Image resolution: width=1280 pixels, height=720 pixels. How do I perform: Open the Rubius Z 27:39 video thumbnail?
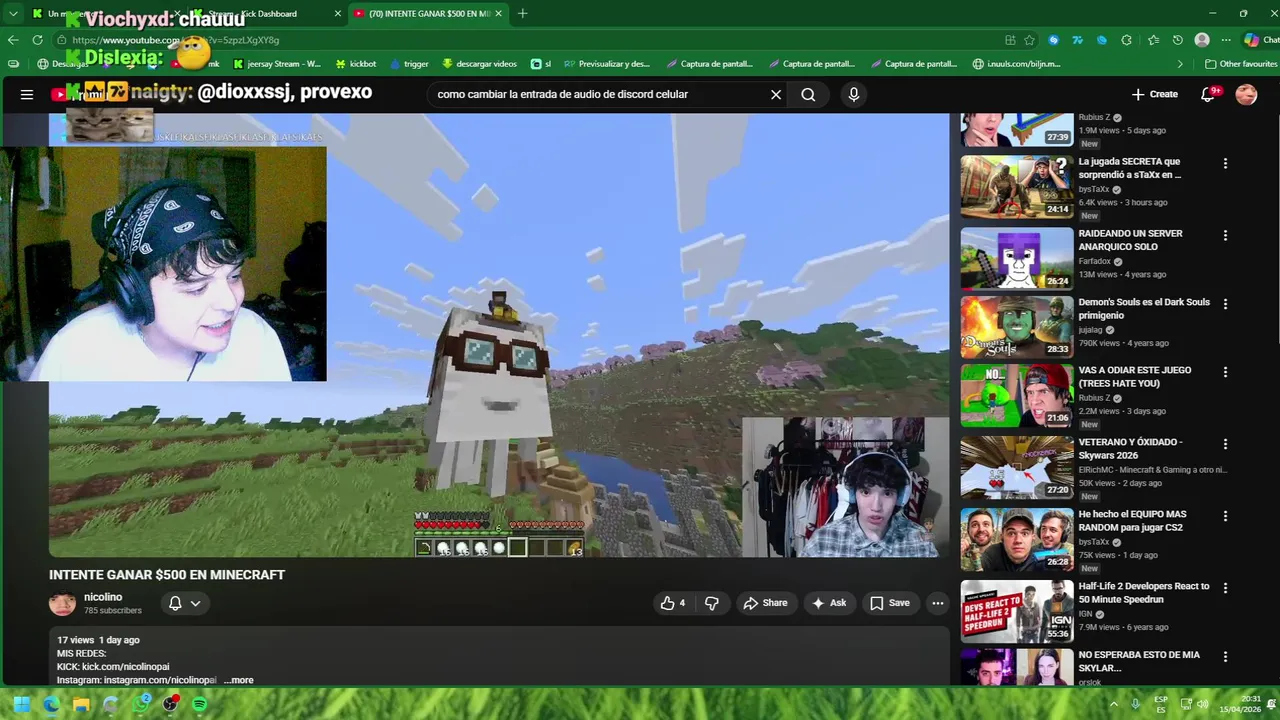(x=1017, y=130)
